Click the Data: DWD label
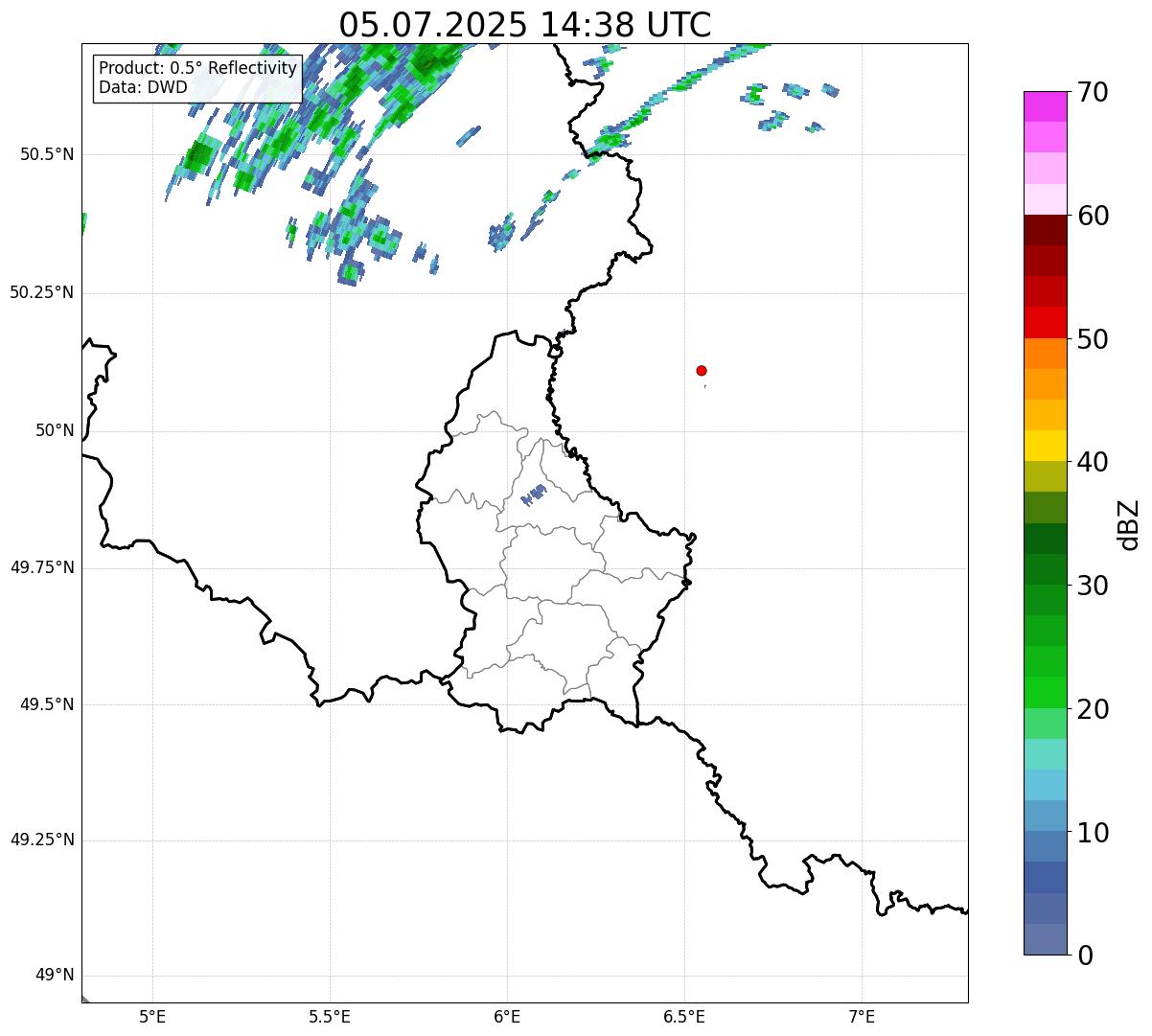Viewport: 1152px width, 1036px height. [144, 87]
